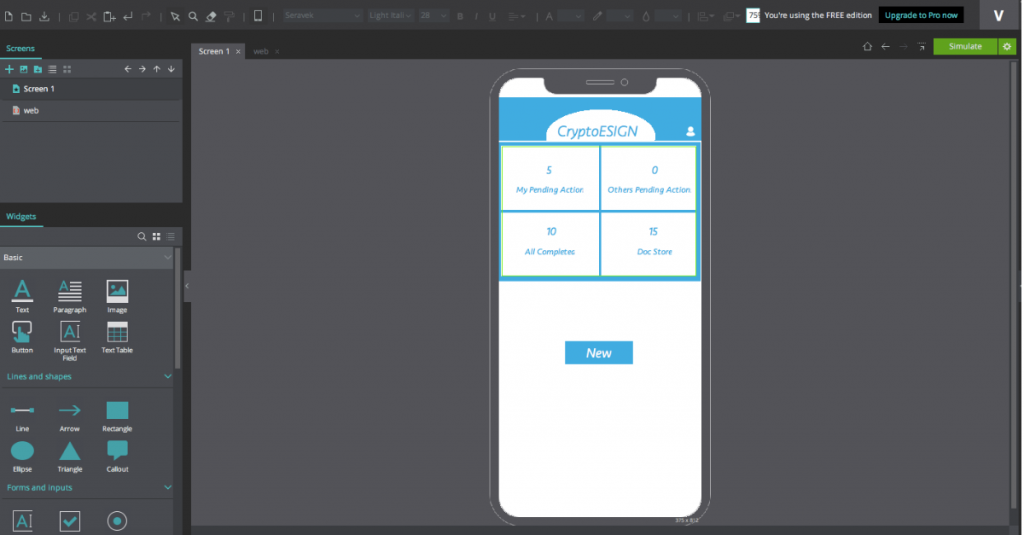Open the text alignment dropdown
This screenshot has width=1024, height=535.
pyautogui.click(x=517, y=16)
